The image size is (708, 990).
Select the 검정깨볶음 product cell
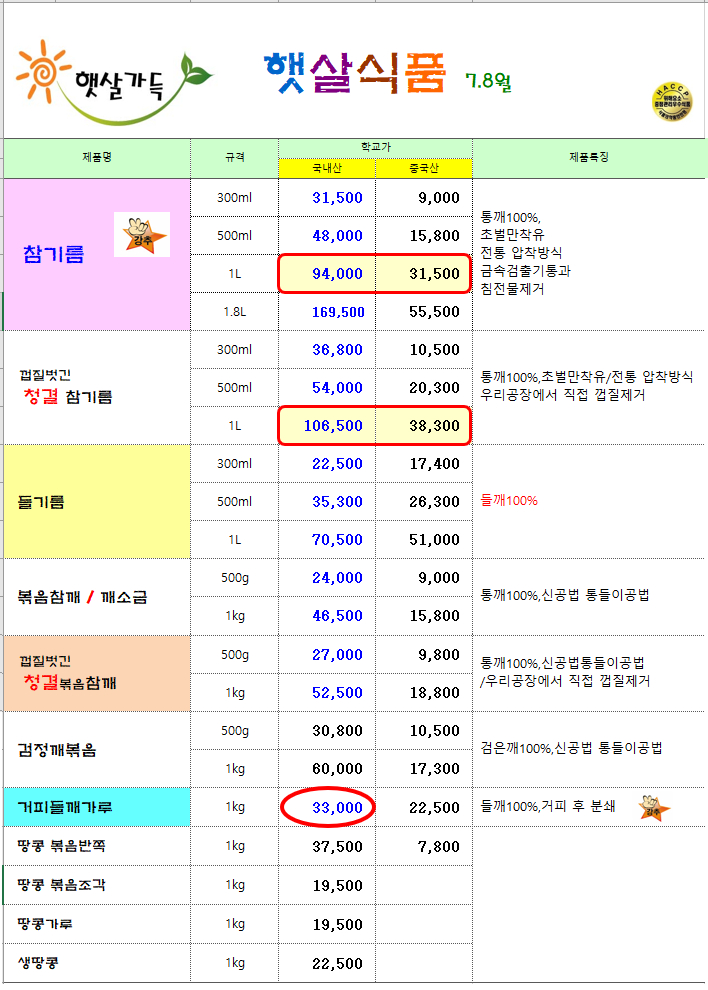click(x=97, y=750)
